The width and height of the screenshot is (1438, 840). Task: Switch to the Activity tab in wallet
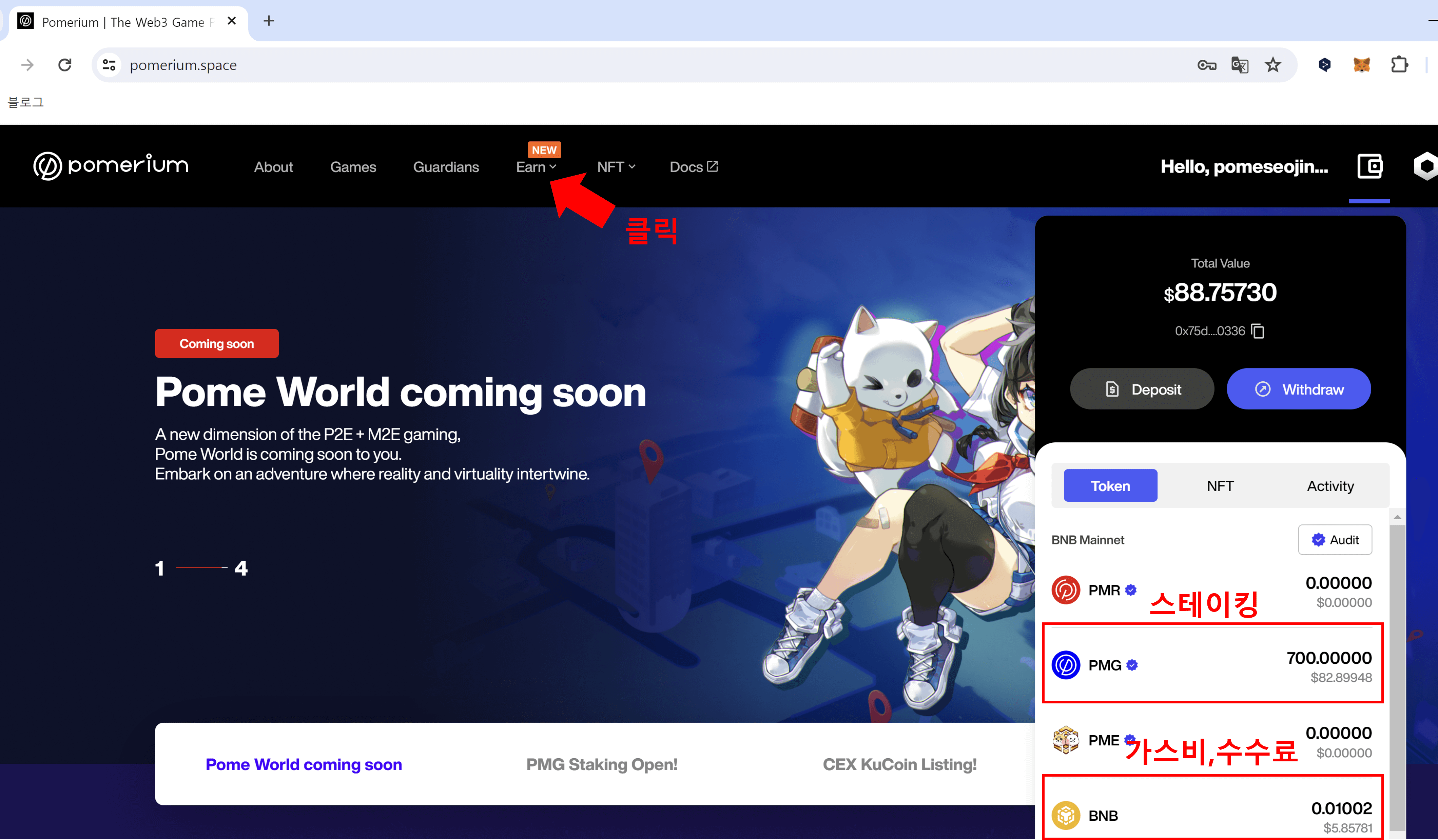(x=1329, y=486)
